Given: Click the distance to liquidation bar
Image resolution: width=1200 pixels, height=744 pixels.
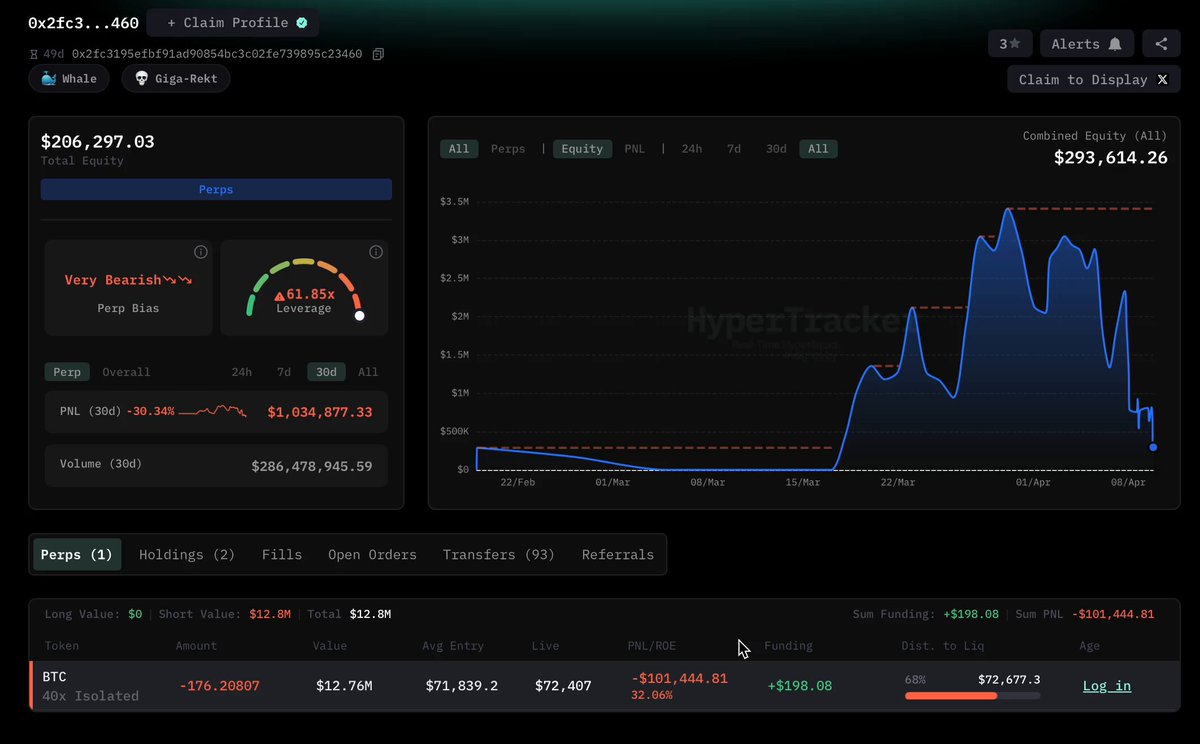Looking at the screenshot, I should [971, 695].
